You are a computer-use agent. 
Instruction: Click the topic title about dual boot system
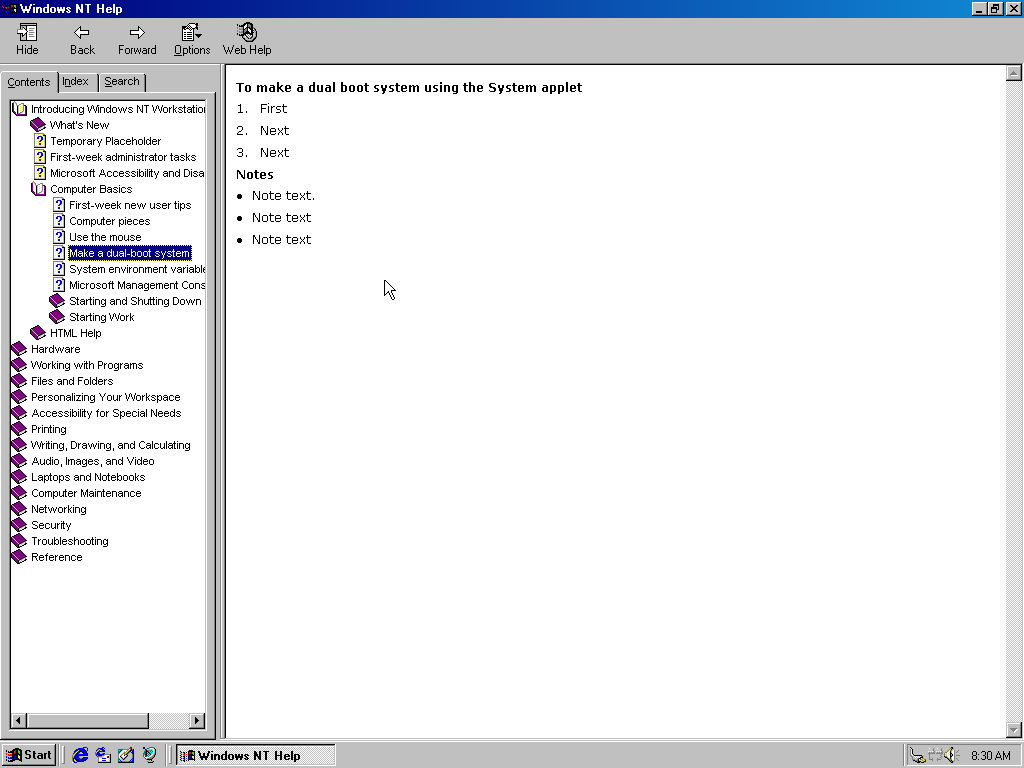point(409,88)
